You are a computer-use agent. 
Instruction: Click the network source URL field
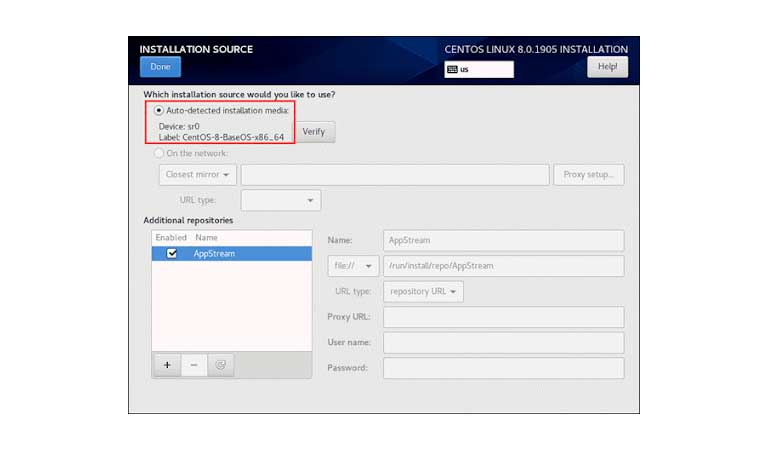click(x=395, y=175)
